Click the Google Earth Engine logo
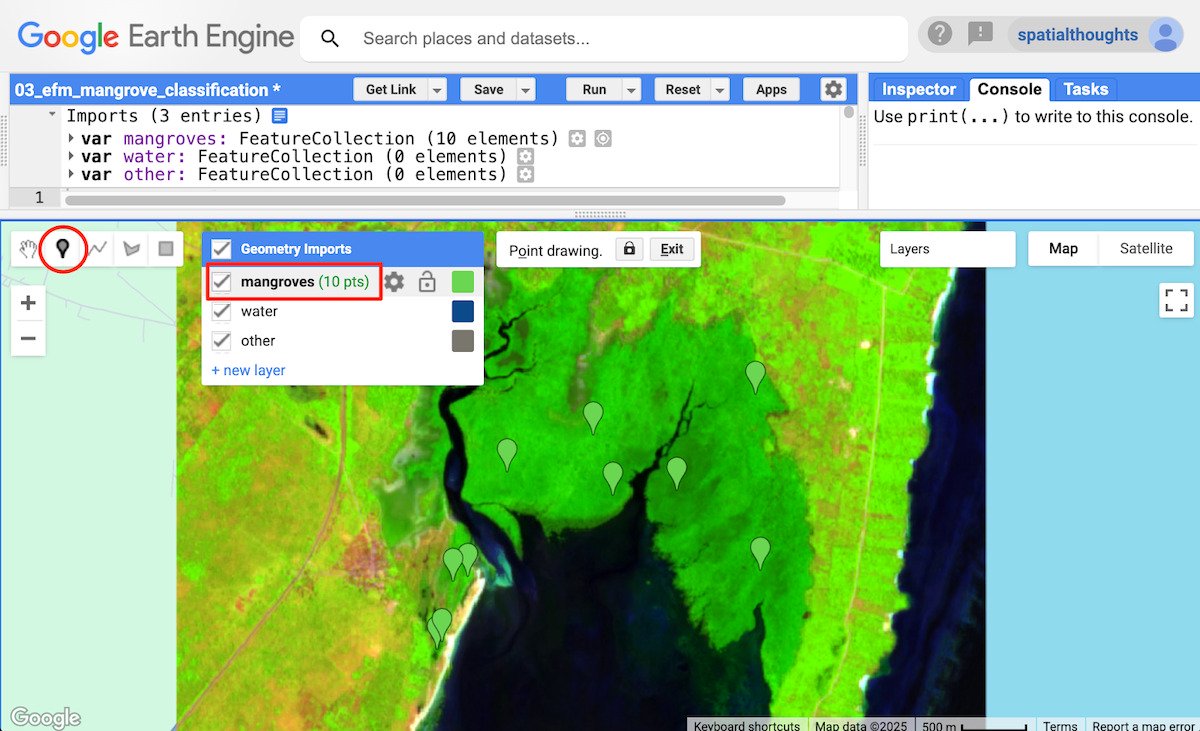 (x=156, y=38)
